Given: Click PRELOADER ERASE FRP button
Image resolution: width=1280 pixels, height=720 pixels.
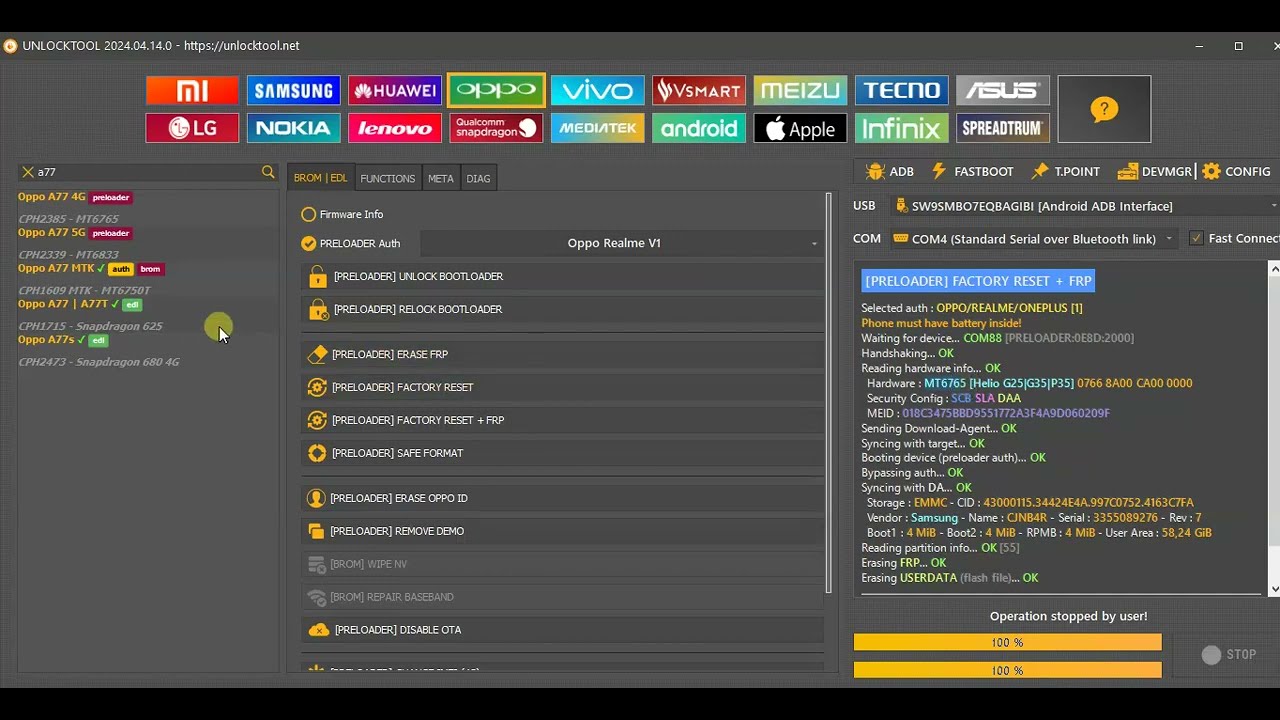Looking at the screenshot, I should pos(389,354).
